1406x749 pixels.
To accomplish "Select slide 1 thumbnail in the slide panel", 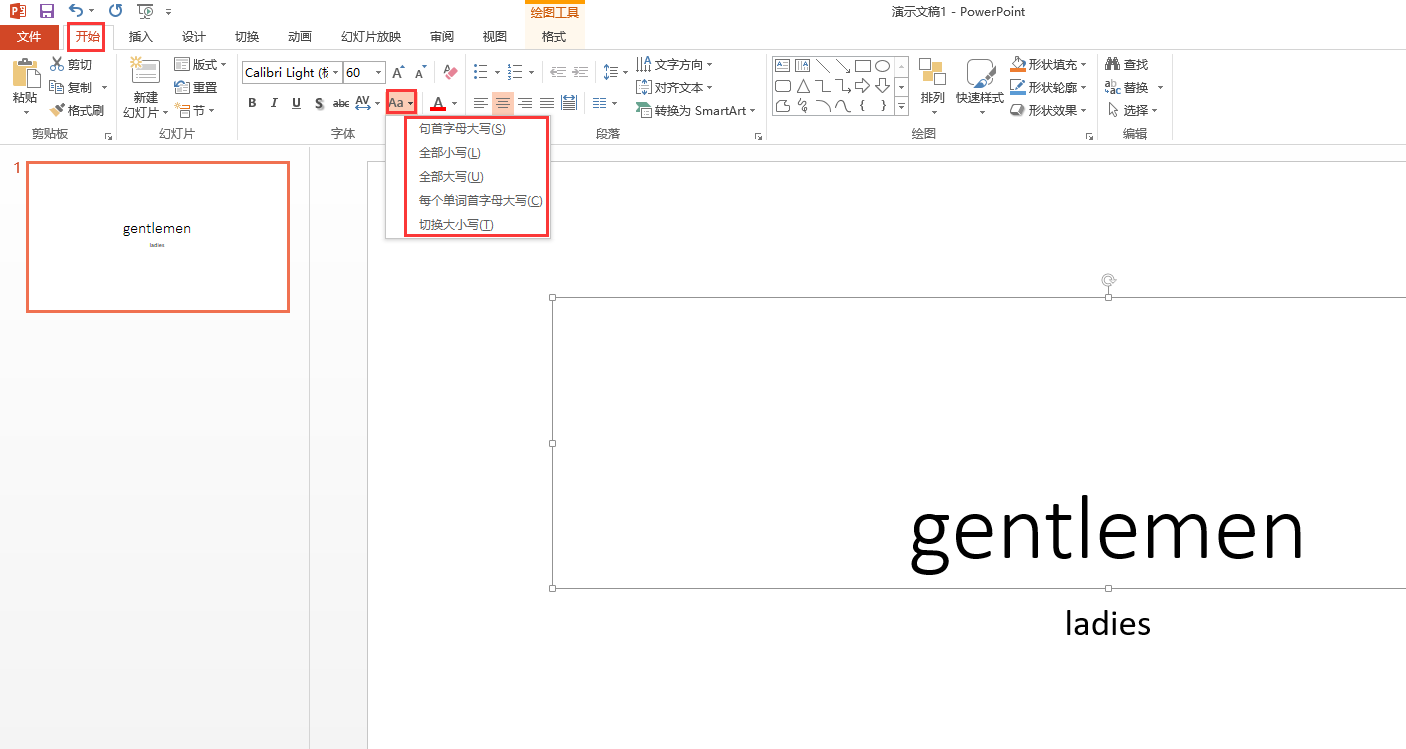I will (157, 236).
